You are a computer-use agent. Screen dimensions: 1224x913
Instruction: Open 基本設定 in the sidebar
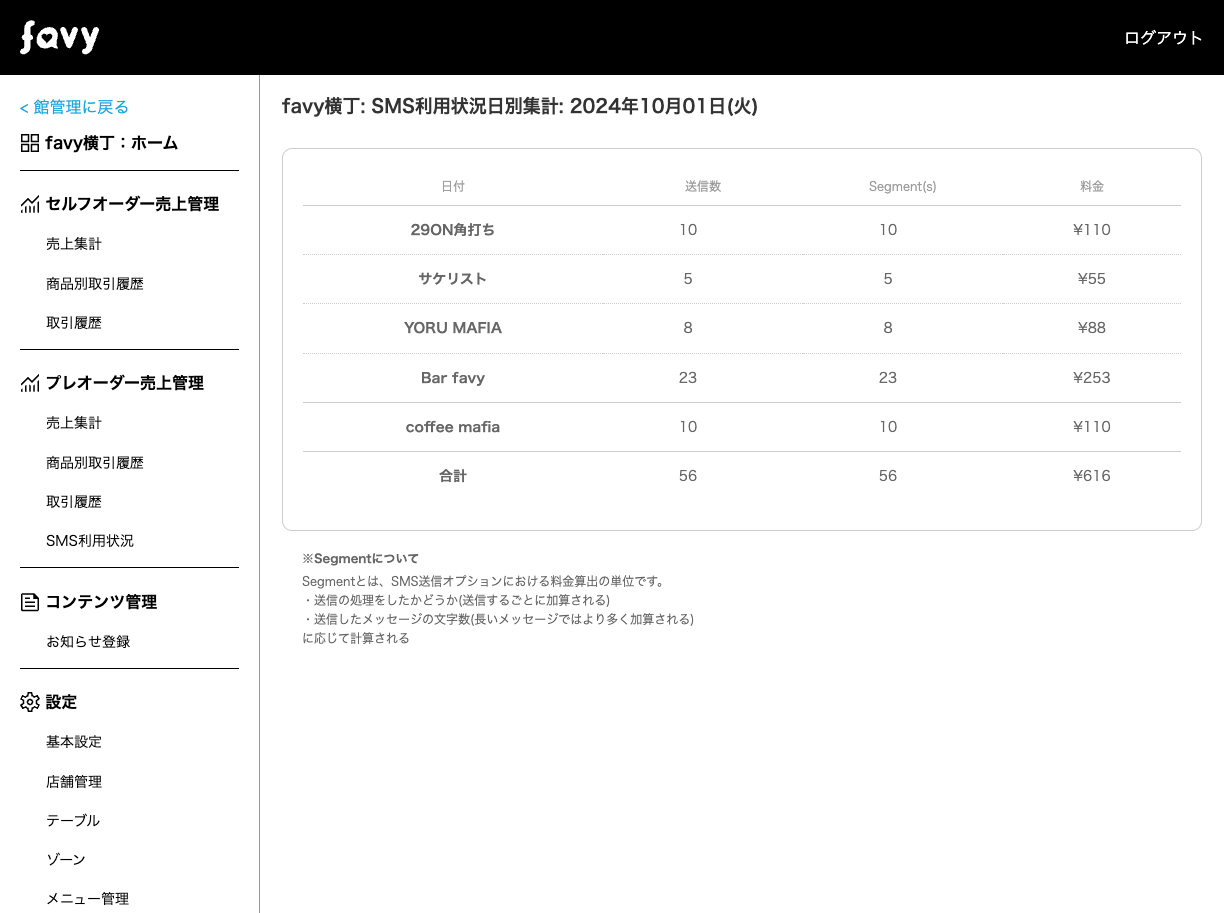[x=74, y=742]
